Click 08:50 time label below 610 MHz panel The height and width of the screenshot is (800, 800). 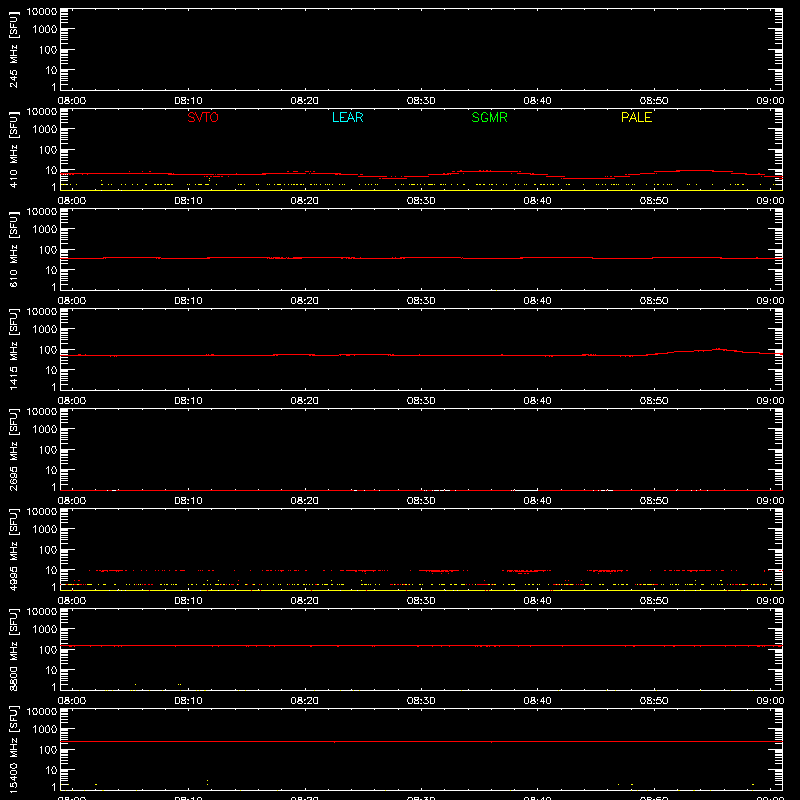pyautogui.click(x=654, y=301)
